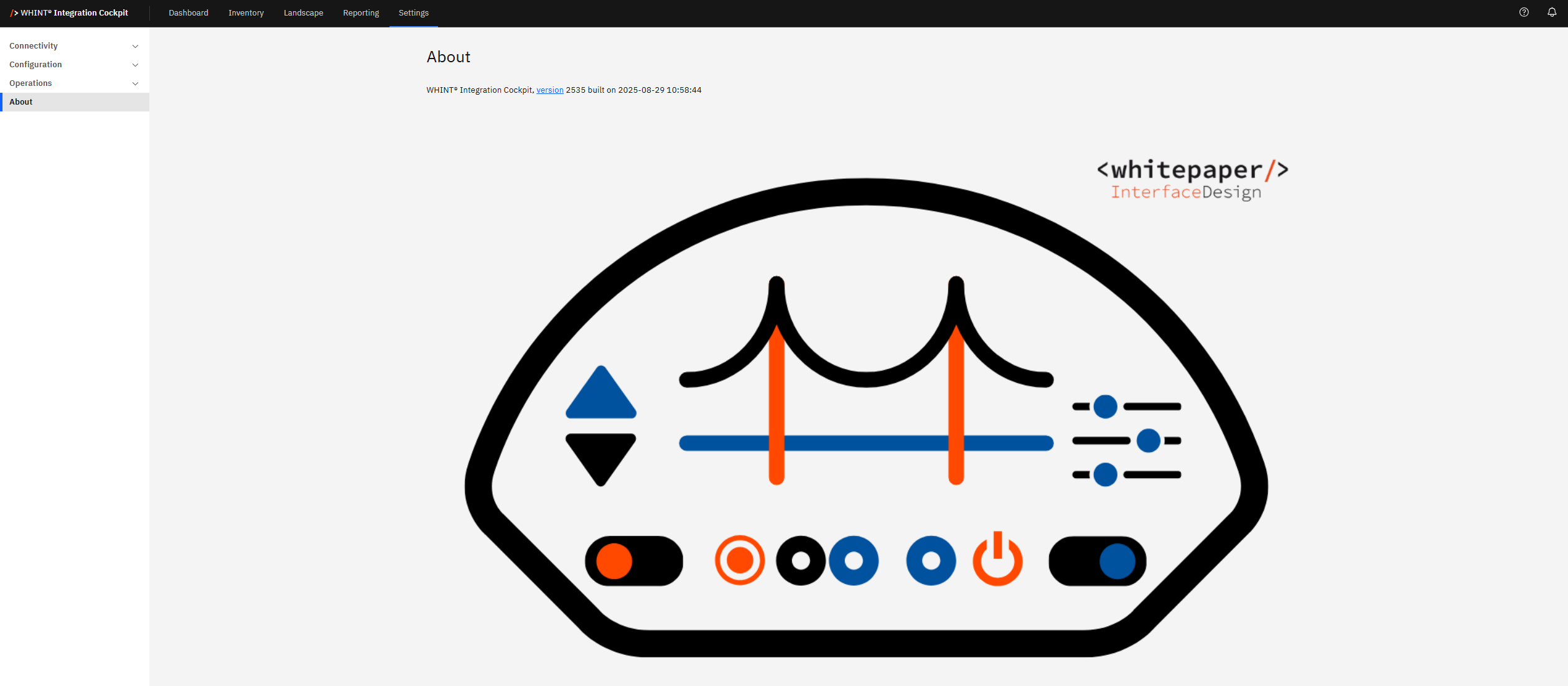The width and height of the screenshot is (1568, 686).
Task: Open the notifications bell icon
Action: (1552, 12)
